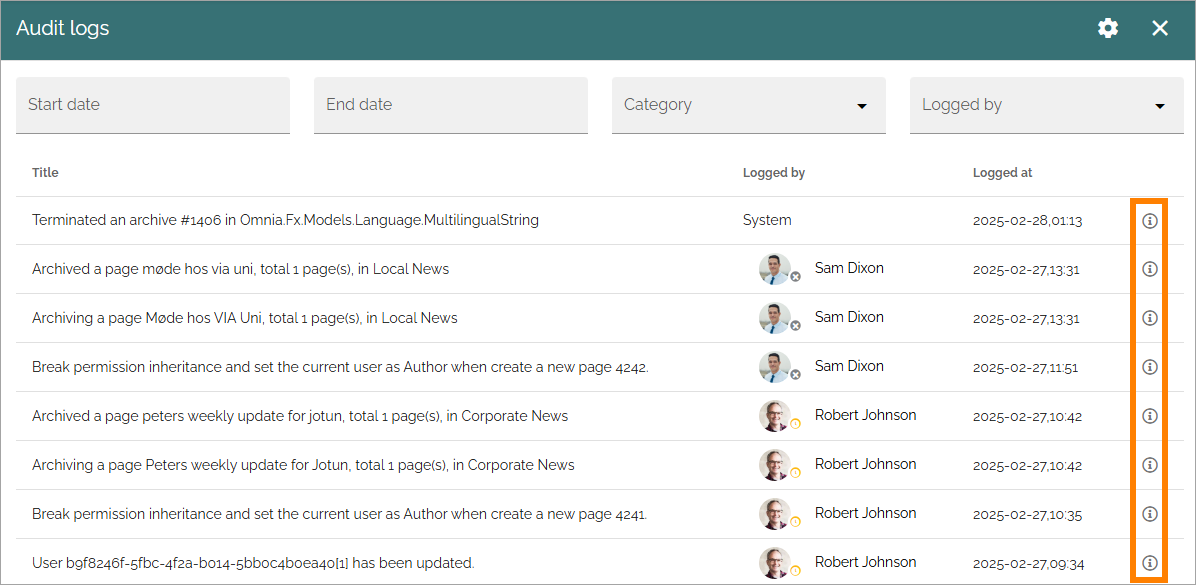The height and width of the screenshot is (585, 1196).
Task: Click Robert Johnson avatar in Archiving Peters weekly update row
Action: coord(774,464)
